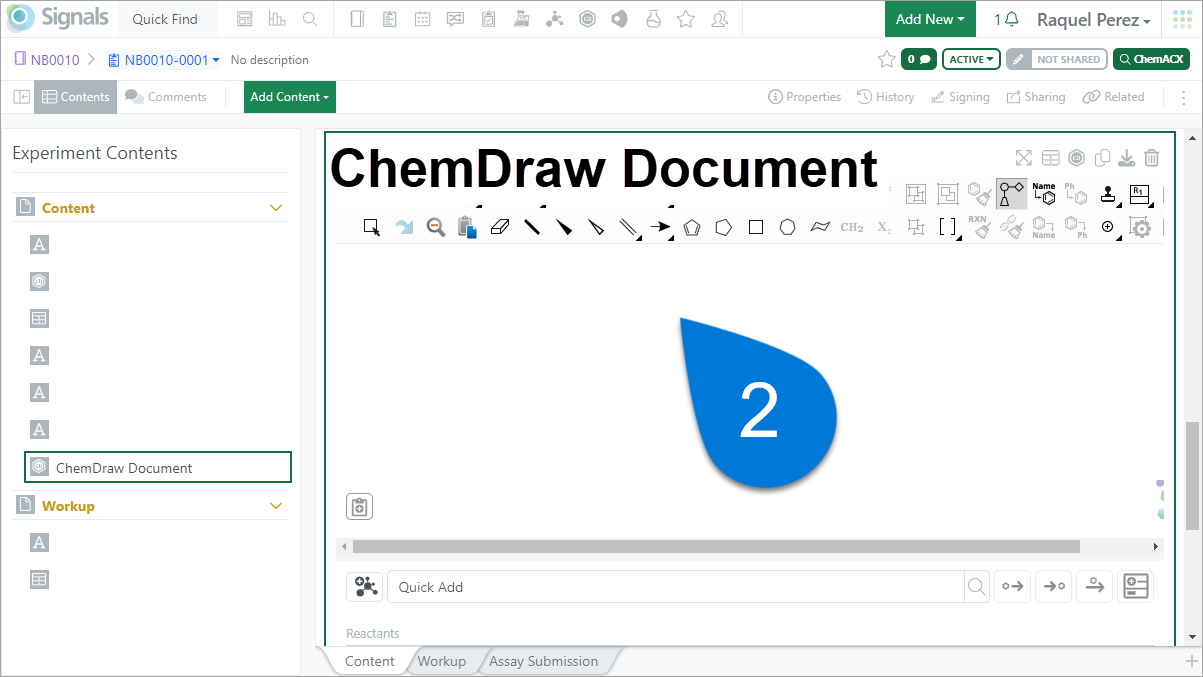
Task: Open the ACTIVE status dropdown
Action: tap(972, 59)
